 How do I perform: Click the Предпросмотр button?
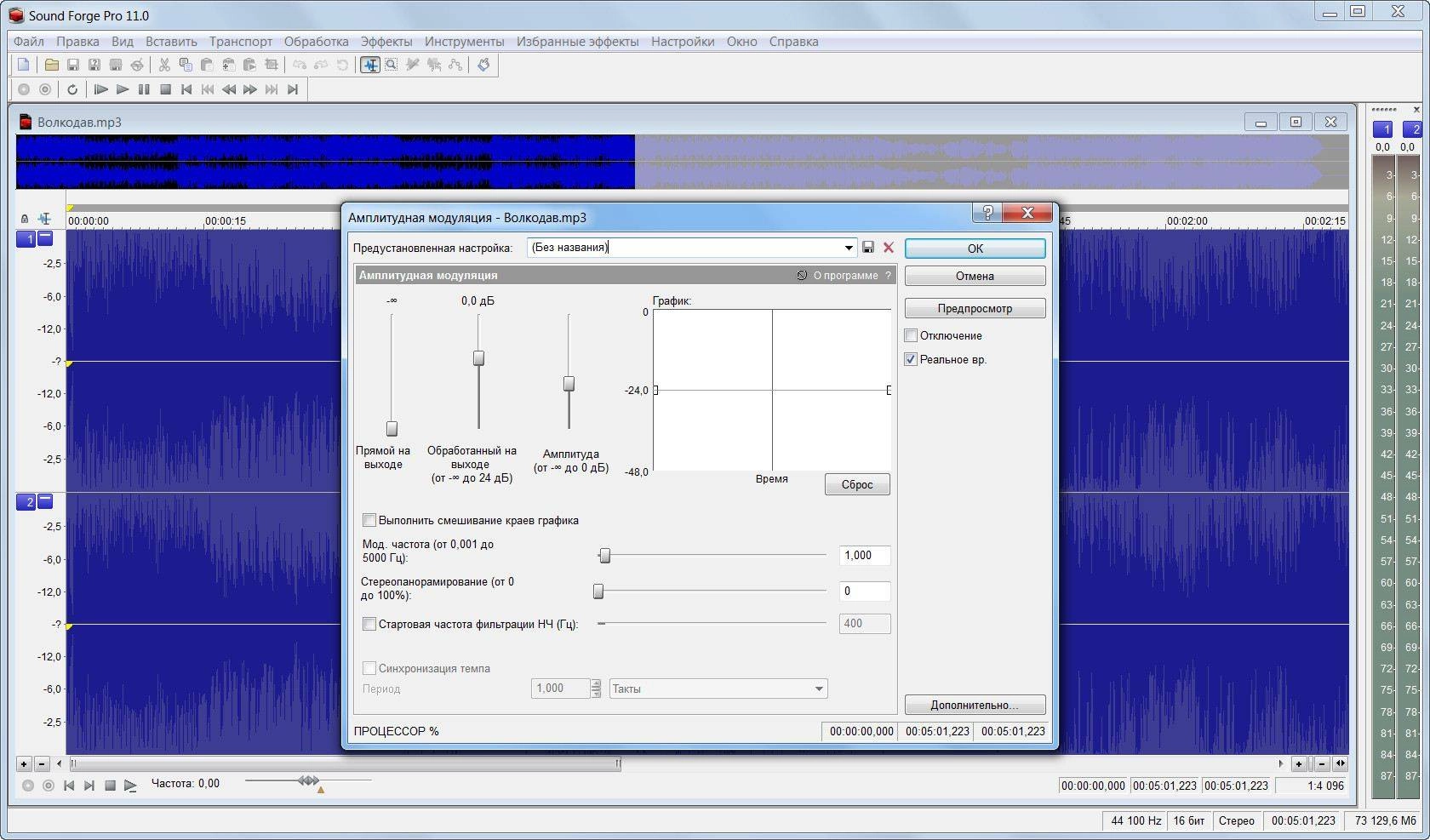pyautogui.click(x=975, y=308)
